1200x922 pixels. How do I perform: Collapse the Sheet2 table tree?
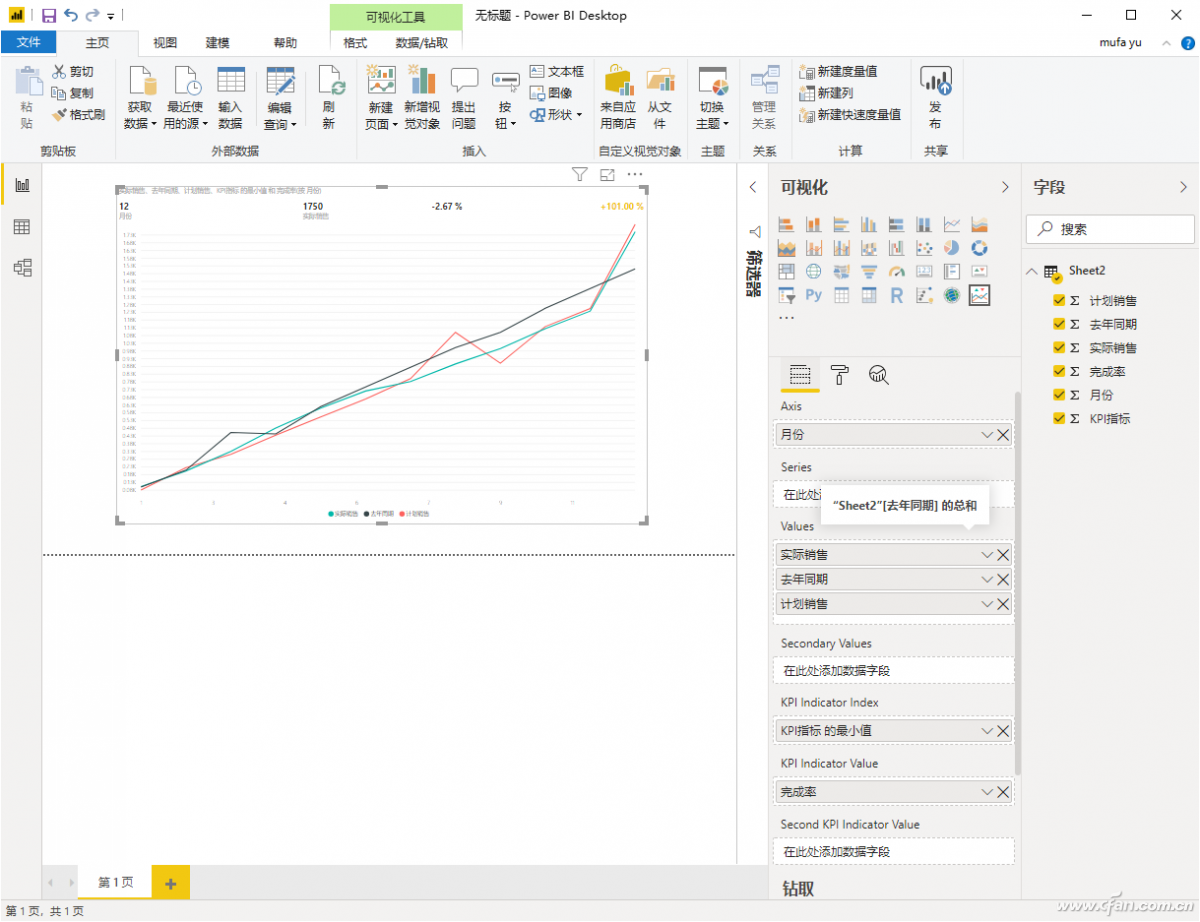[1031, 271]
